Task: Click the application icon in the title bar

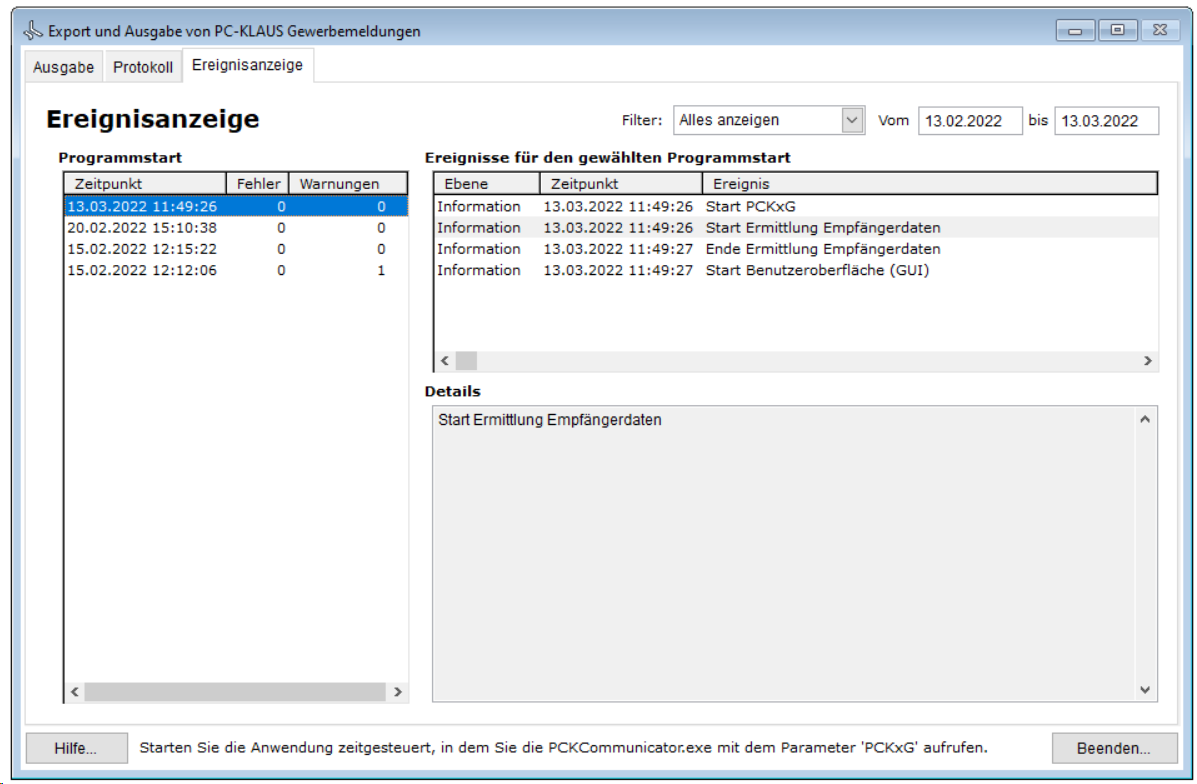Action: point(33,30)
